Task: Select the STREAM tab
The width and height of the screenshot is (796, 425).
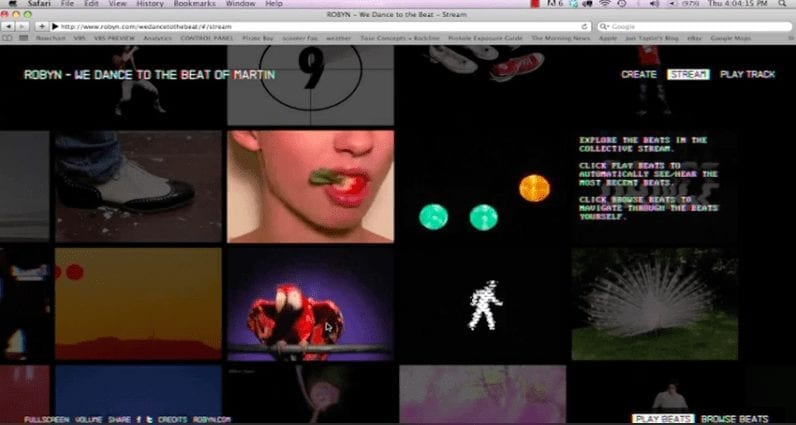Action: pyautogui.click(x=688, y=75)
